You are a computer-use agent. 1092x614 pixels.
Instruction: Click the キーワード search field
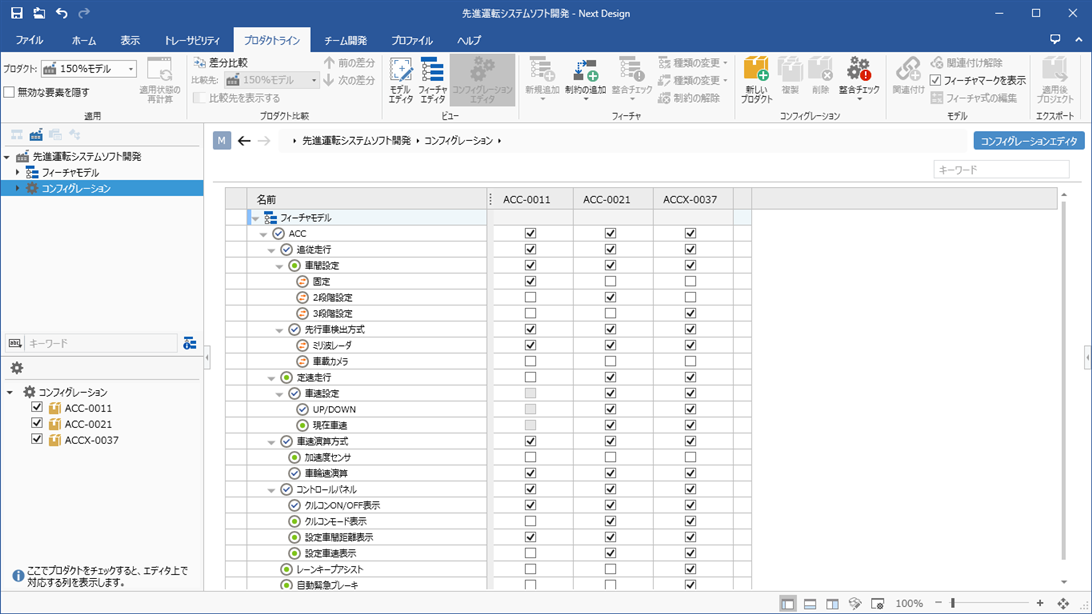pos(1000,168)
